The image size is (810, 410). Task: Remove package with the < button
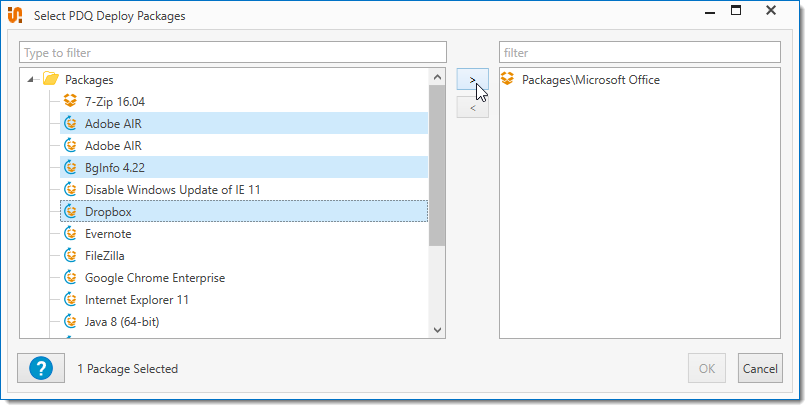pos(472,107)
